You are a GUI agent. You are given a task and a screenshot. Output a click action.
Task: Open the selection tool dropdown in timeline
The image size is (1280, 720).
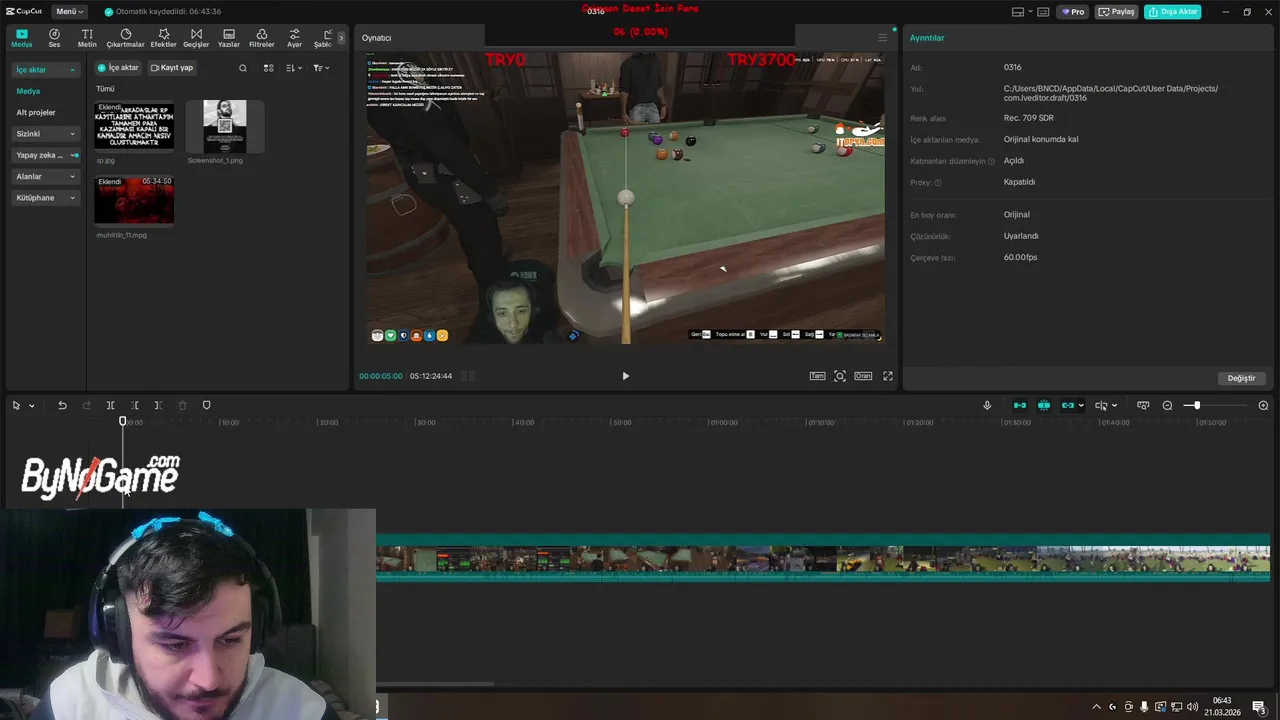(x=31, y=406)
